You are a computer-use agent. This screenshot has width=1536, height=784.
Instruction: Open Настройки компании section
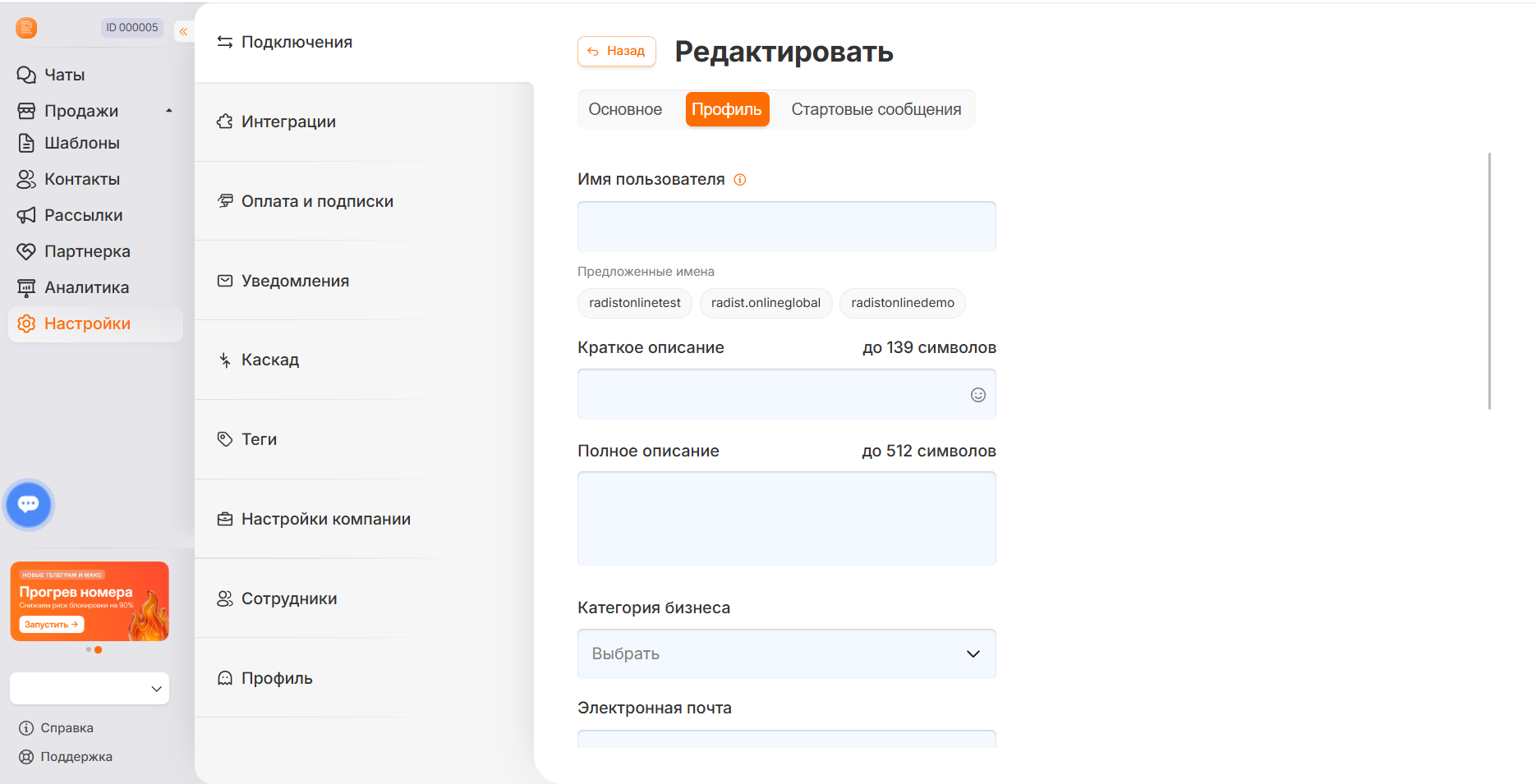click(x=364, y=519)
